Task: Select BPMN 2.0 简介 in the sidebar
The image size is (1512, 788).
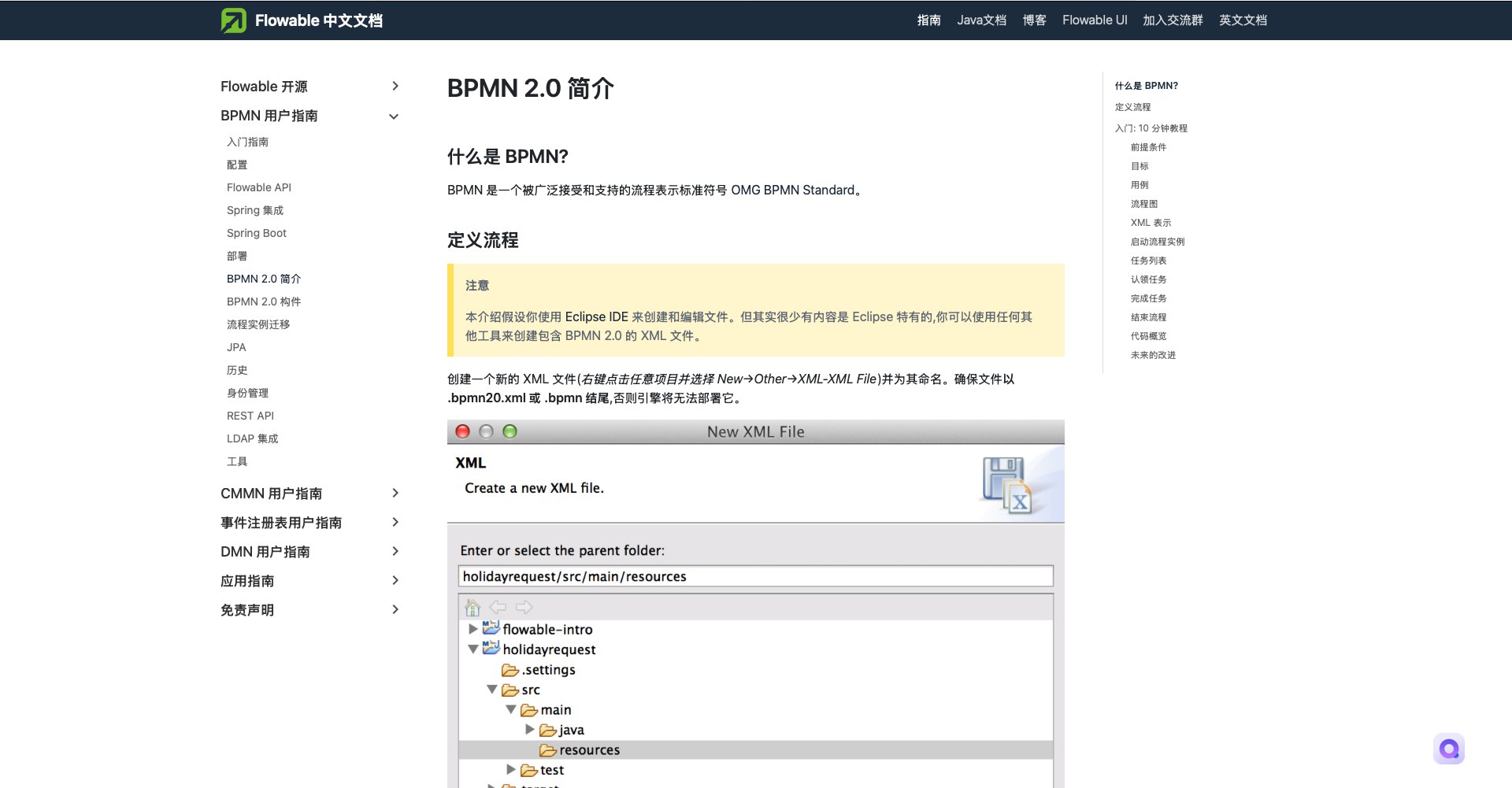Action: point(264,279)
